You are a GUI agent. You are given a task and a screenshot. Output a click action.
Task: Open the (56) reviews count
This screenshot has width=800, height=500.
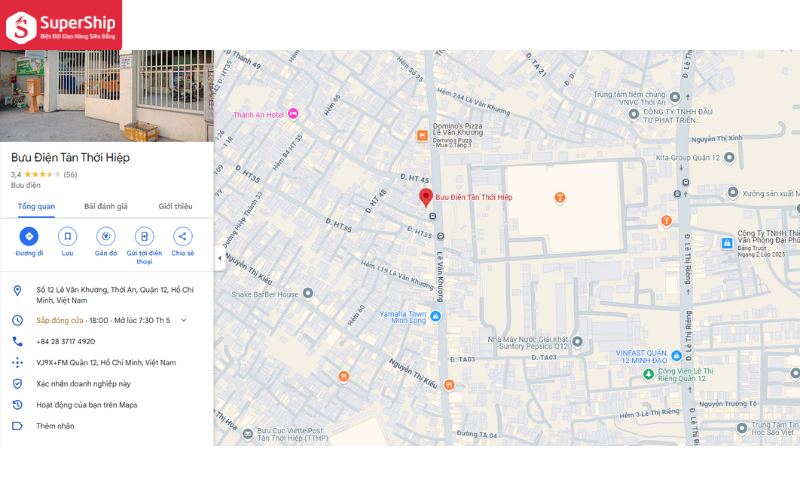(70, 174)
